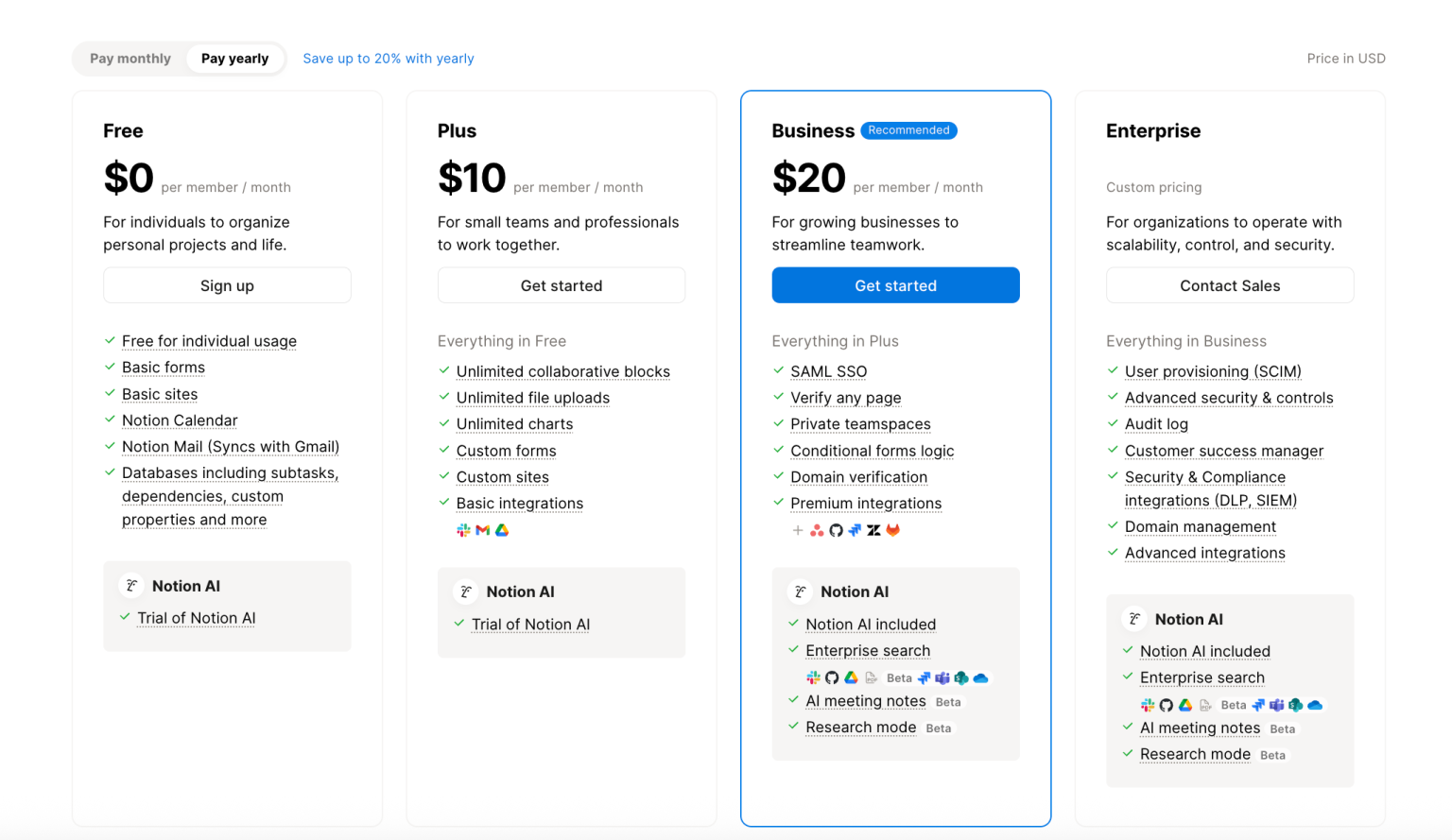
Task: Click the PDF icon under Enterprise search
Action: [870, 678]
